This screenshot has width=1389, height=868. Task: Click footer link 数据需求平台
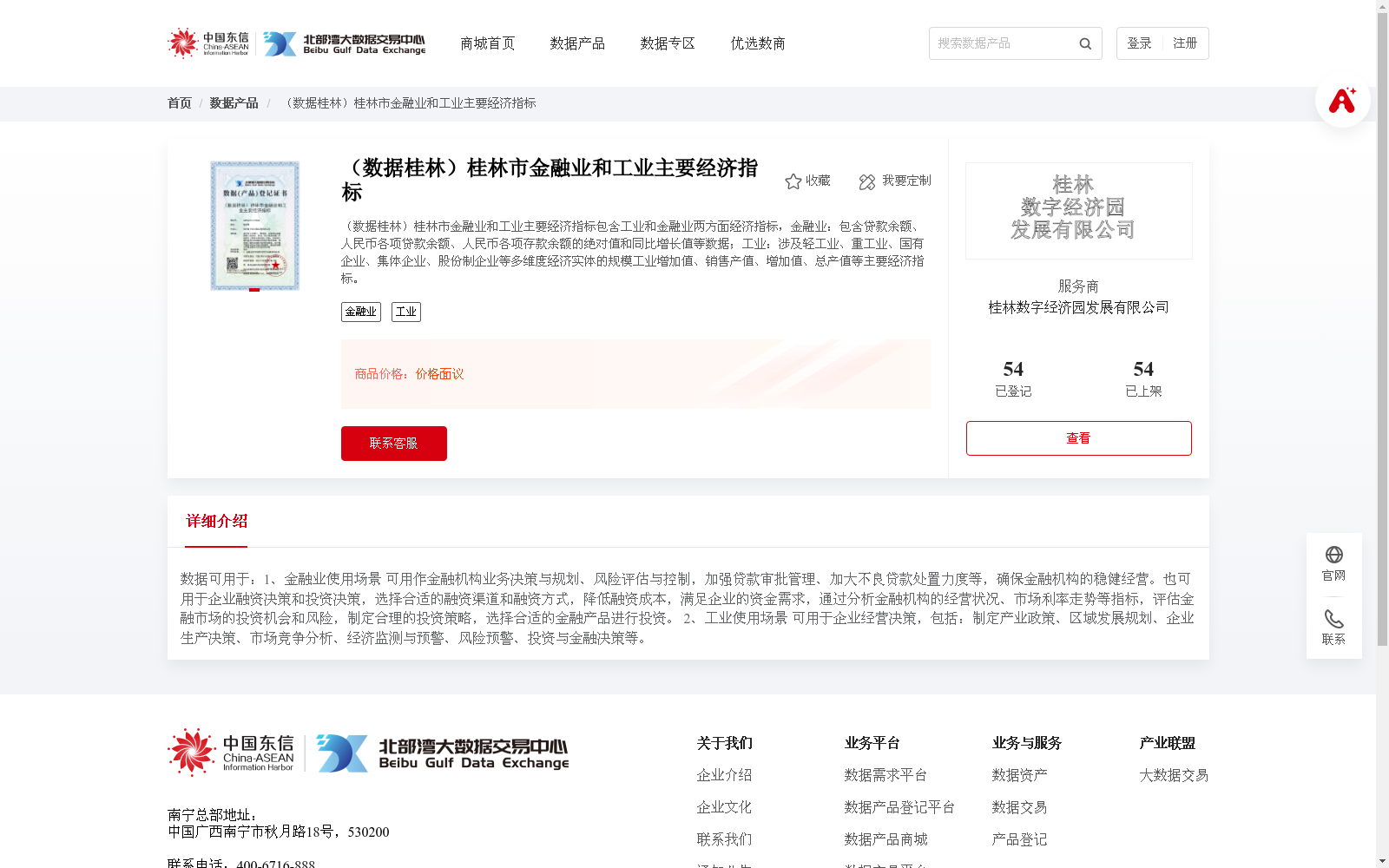(885, 775)
